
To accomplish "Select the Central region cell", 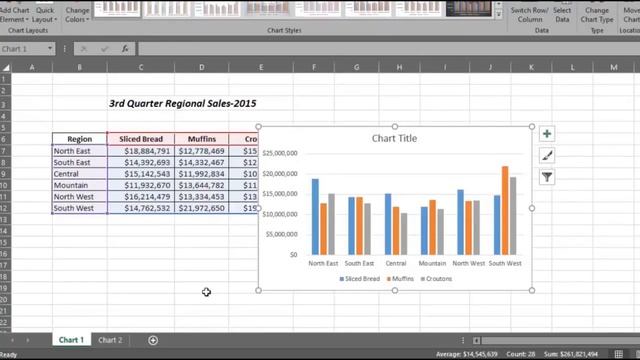I will point(80,174).
